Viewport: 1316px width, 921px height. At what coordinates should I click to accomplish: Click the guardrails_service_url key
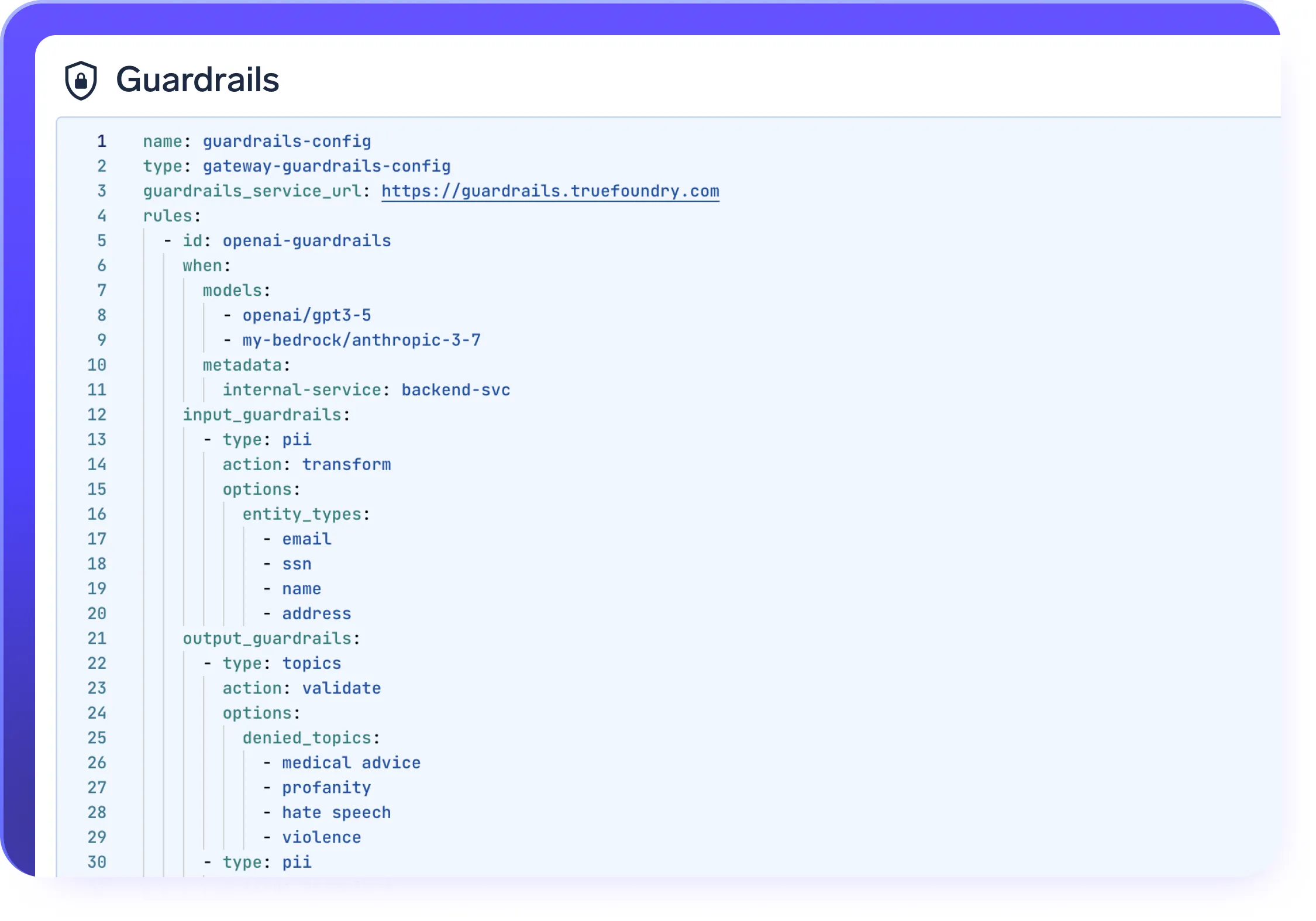252,191
